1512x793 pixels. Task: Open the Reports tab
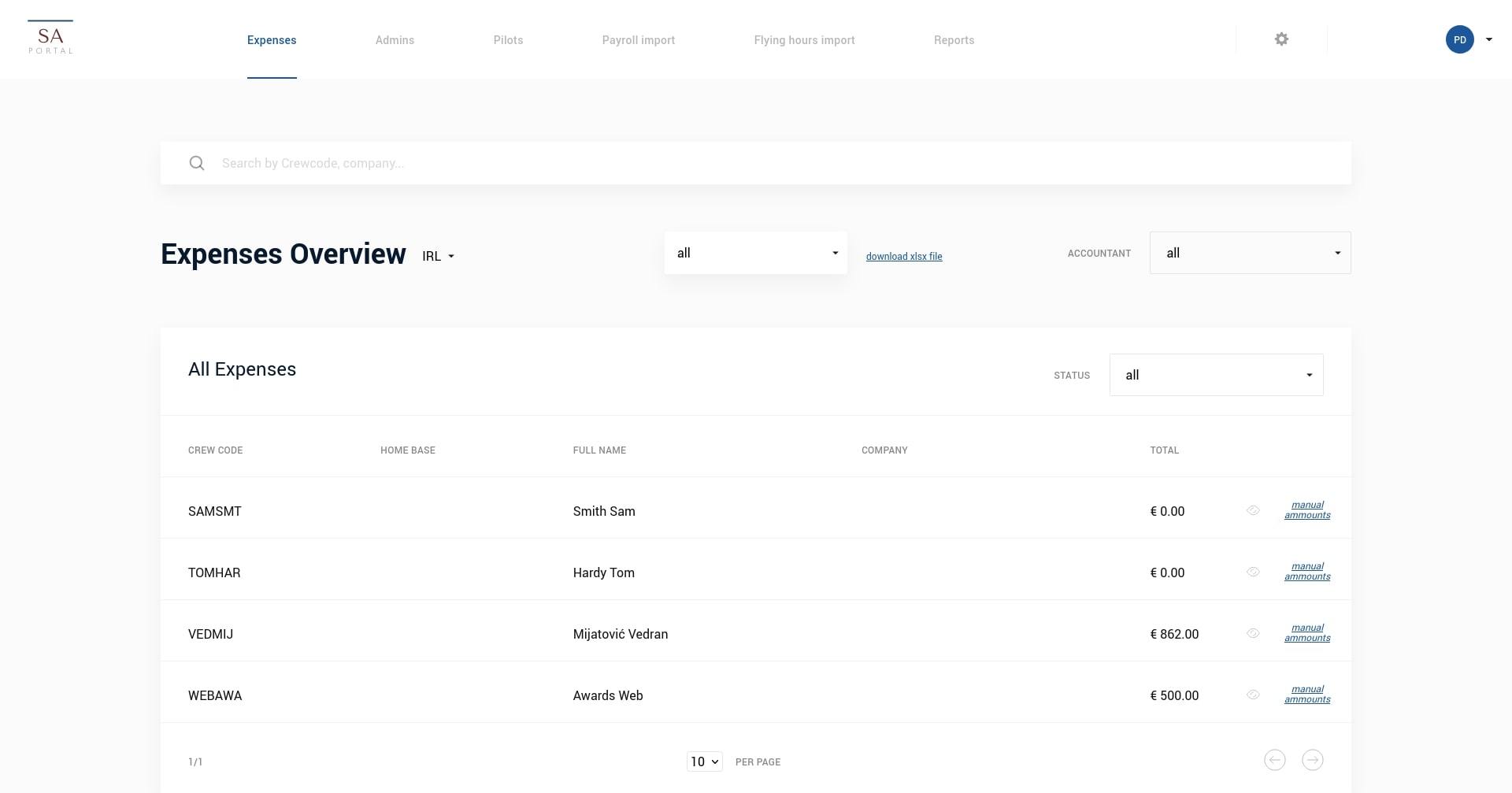[x=954, y=40]
